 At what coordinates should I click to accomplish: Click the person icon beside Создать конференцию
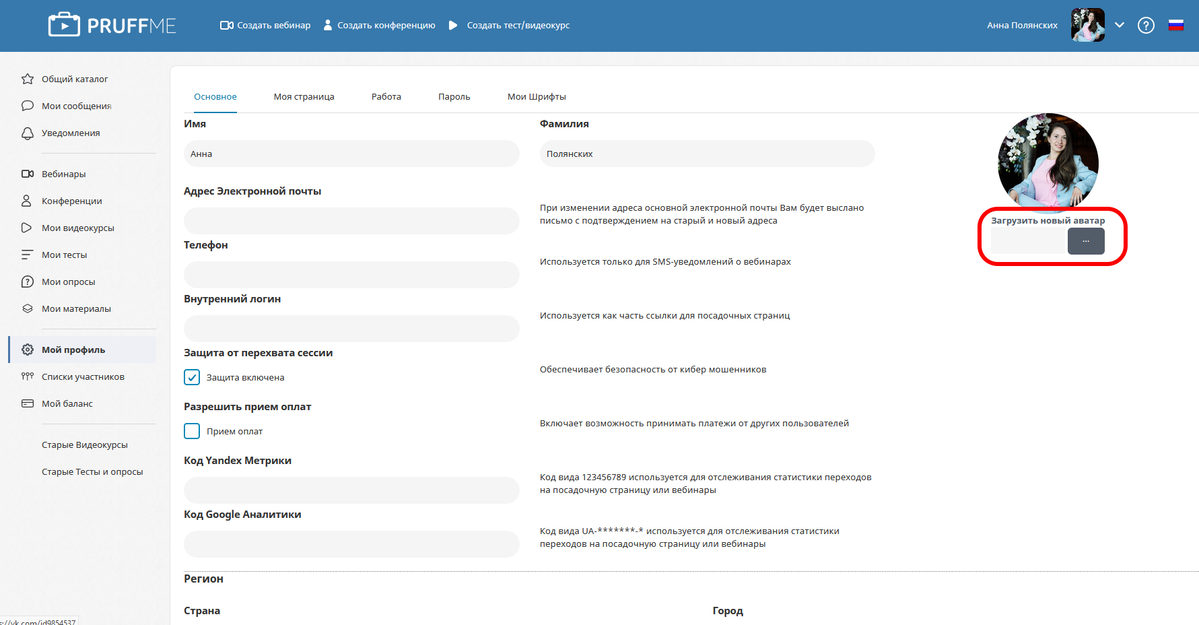(x=327, y=25)
